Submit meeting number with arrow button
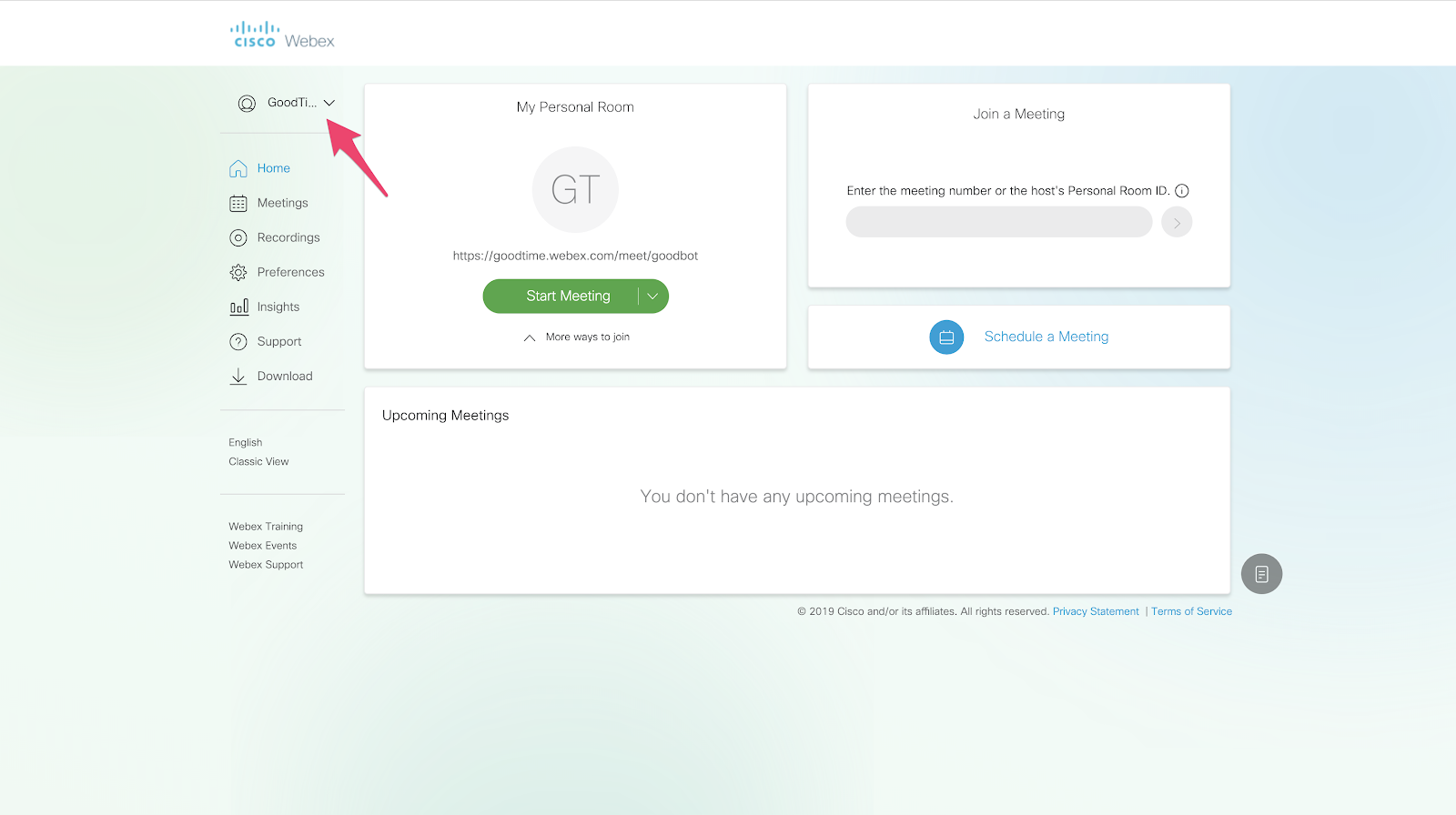 pos(1177,222)
